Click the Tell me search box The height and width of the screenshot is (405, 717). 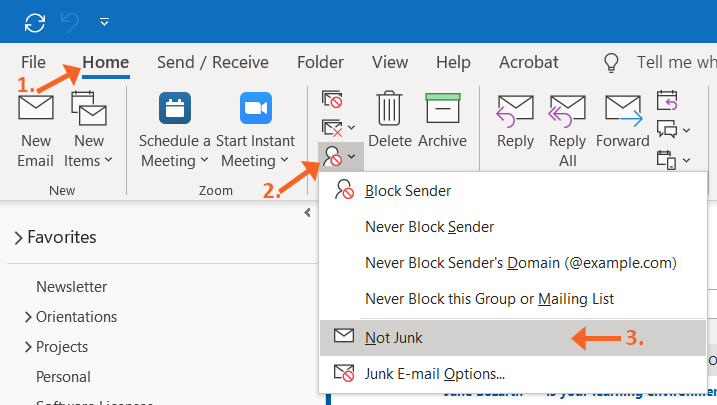point(676,62)
